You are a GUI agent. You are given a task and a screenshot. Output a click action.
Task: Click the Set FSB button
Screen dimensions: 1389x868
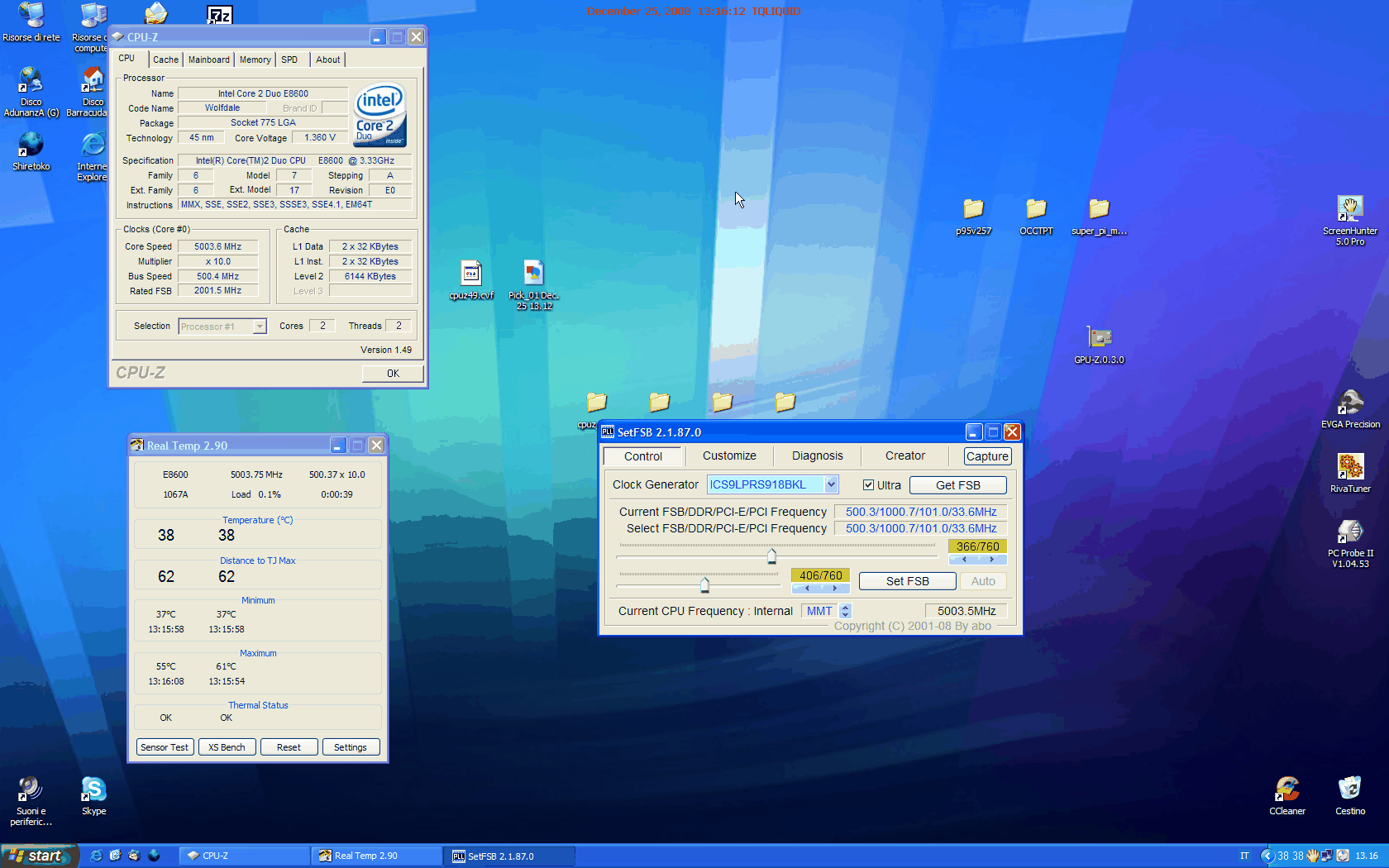click(907, 581)
